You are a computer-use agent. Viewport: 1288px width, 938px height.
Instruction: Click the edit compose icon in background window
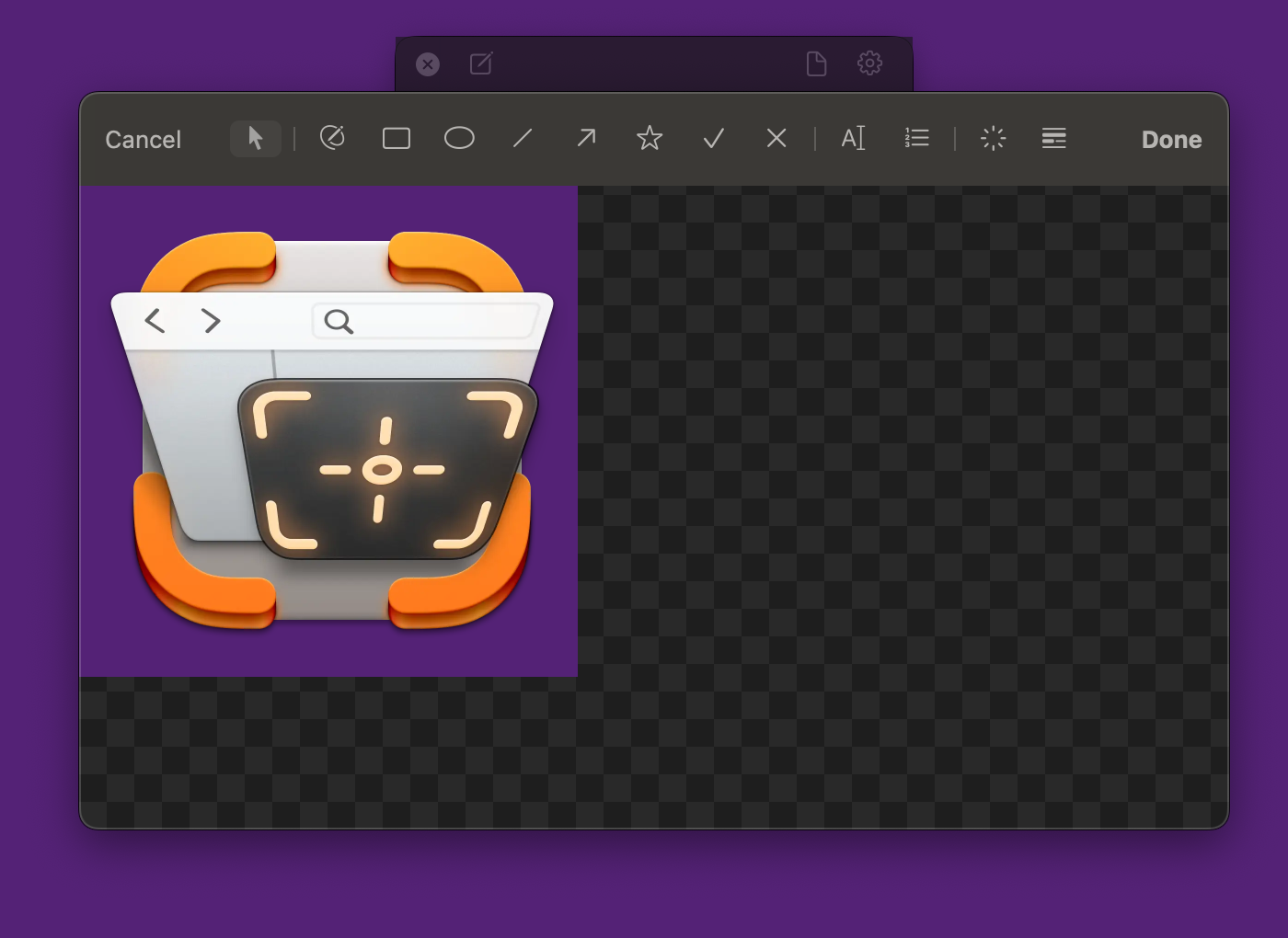(x=481, y=63)
